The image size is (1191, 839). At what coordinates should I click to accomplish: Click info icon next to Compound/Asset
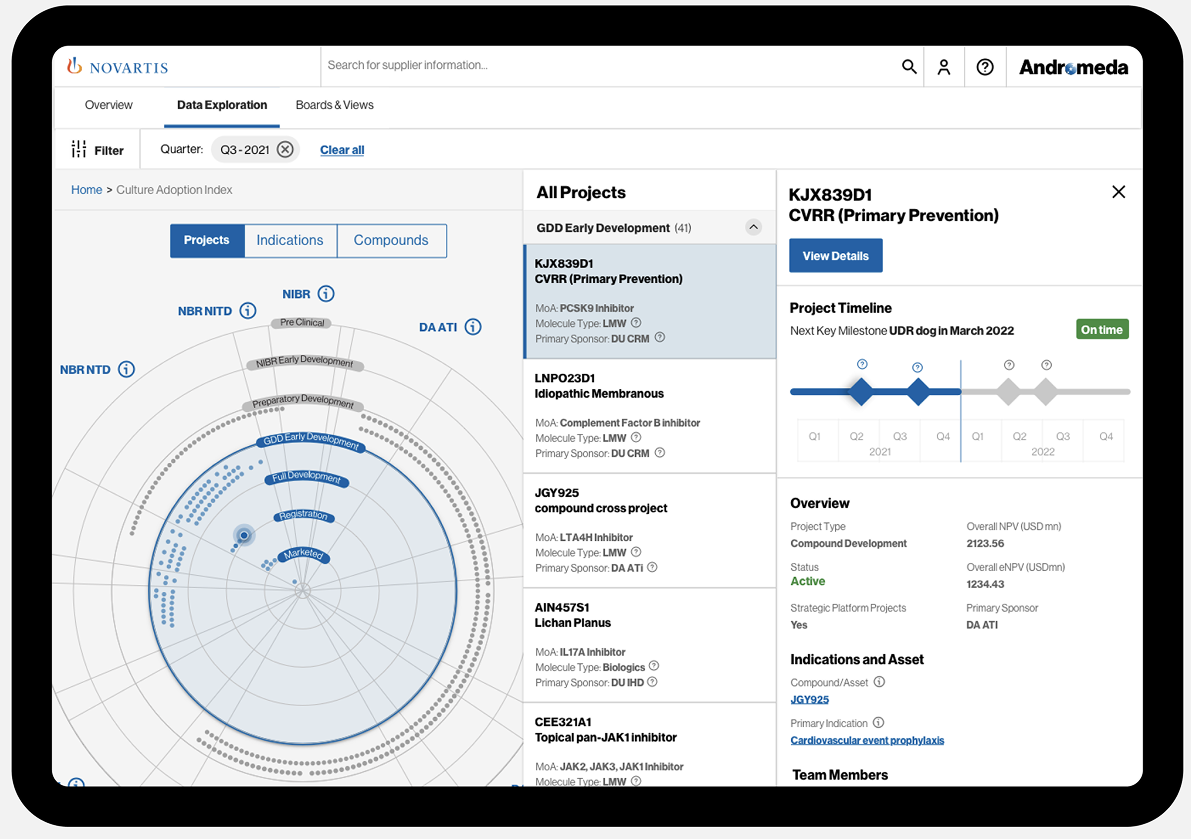(x=879, y=682)
